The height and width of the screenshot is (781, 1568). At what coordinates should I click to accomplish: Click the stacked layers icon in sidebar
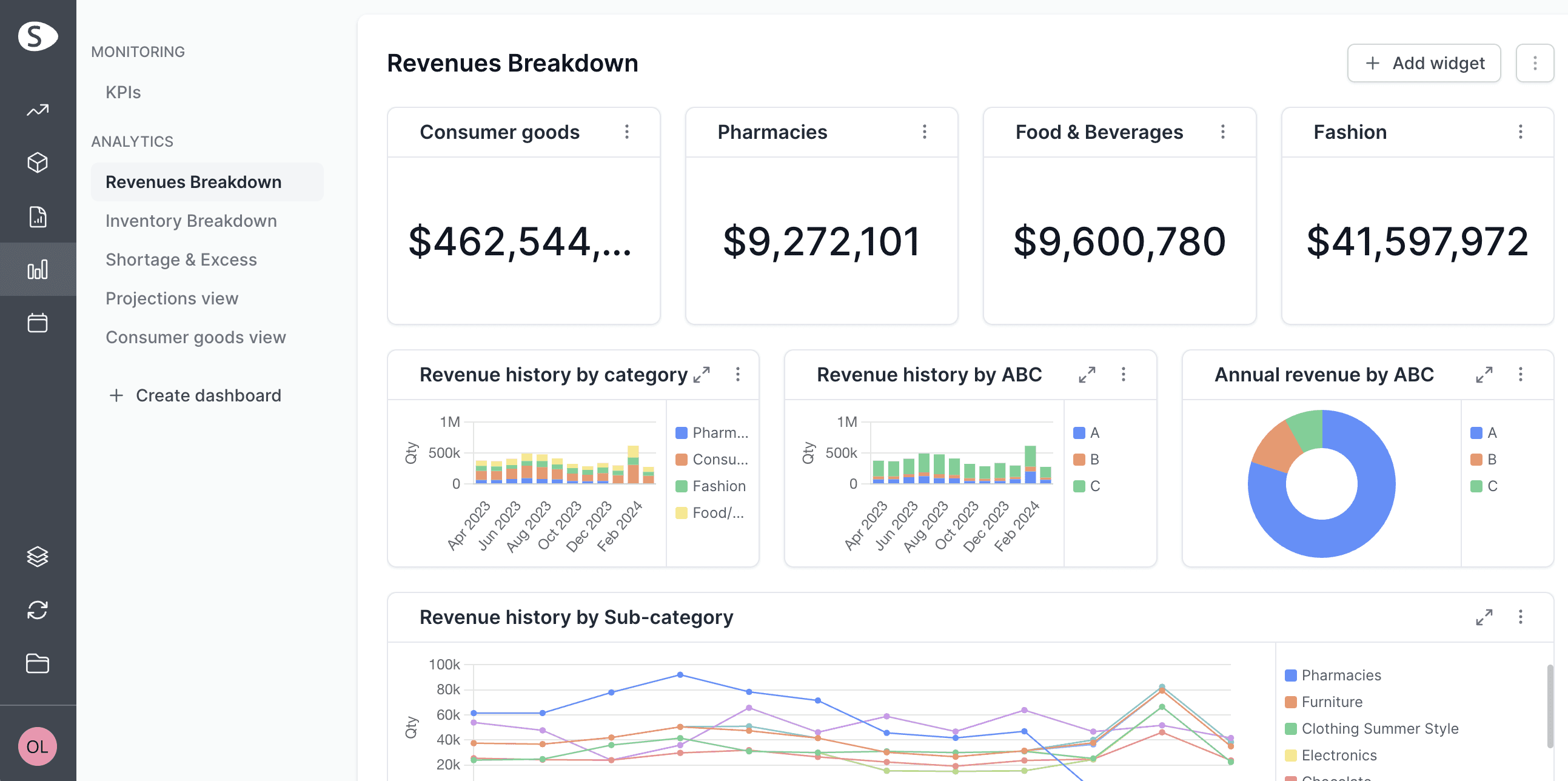tap(38, 557)
